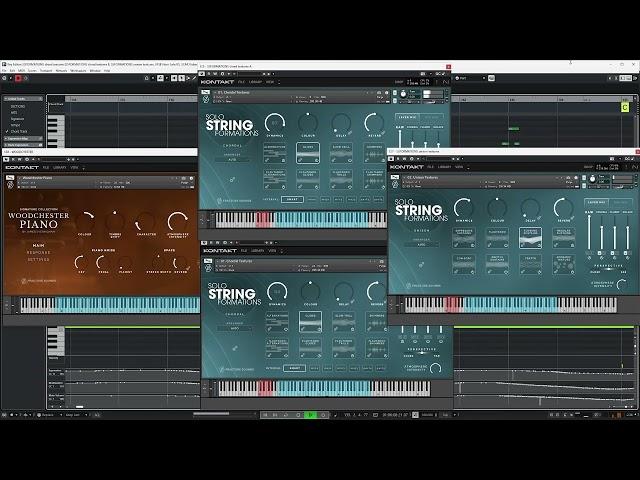The width and height of the screenshot is (640, 480).
Task: Click the info icon in the Unison Textures instrument header
Action: 576,178
